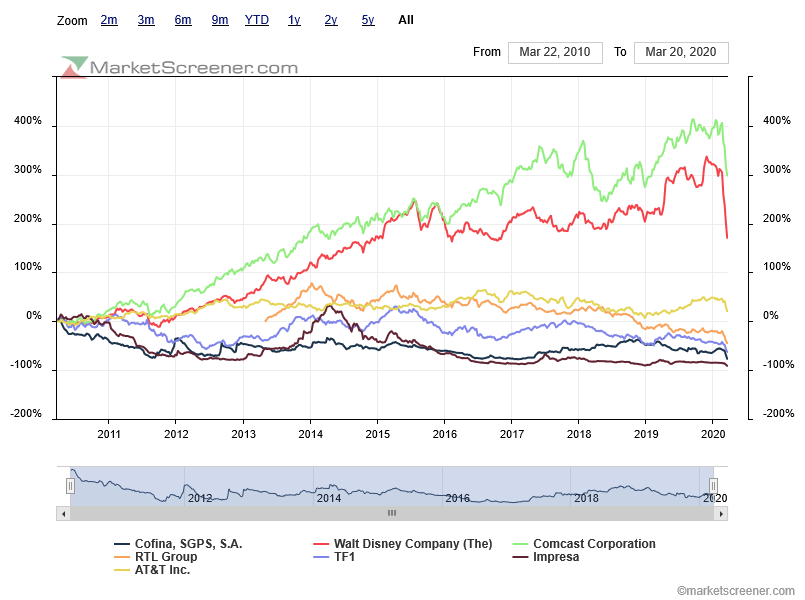This screenshot has width=805, height=600.
Task: Click the right 300% axis label
Action: 777,169
